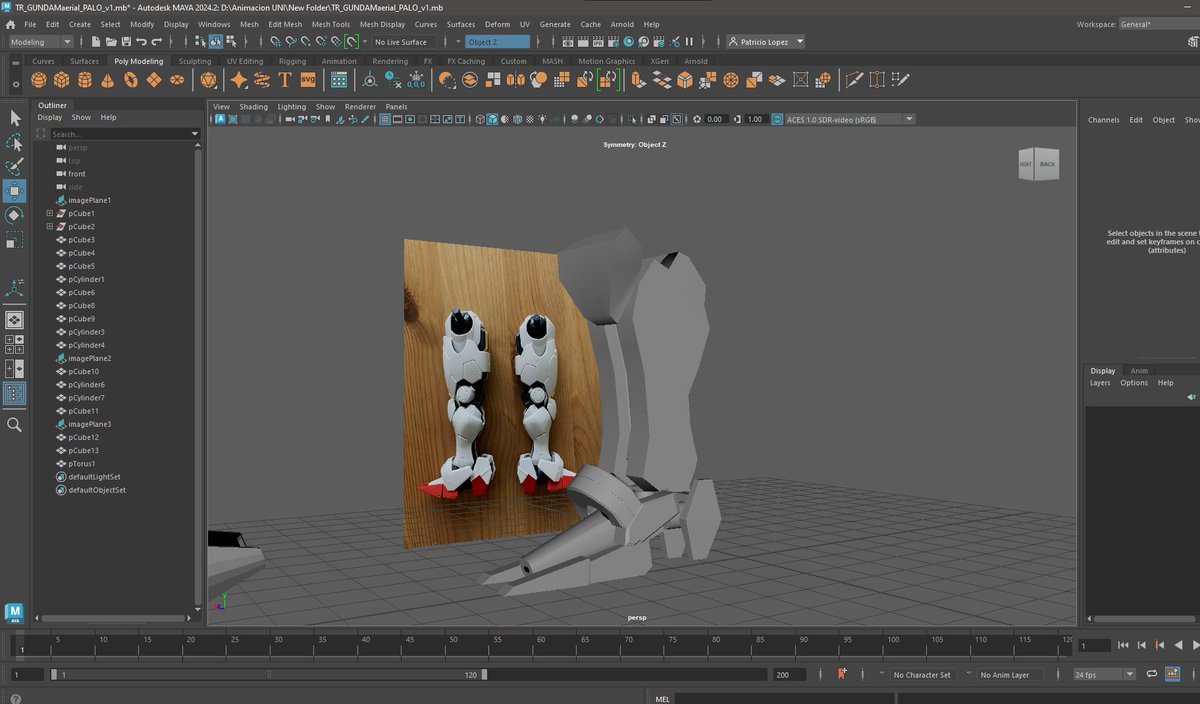Click the polygon sphere shelf icon

[x=38, y=80]
